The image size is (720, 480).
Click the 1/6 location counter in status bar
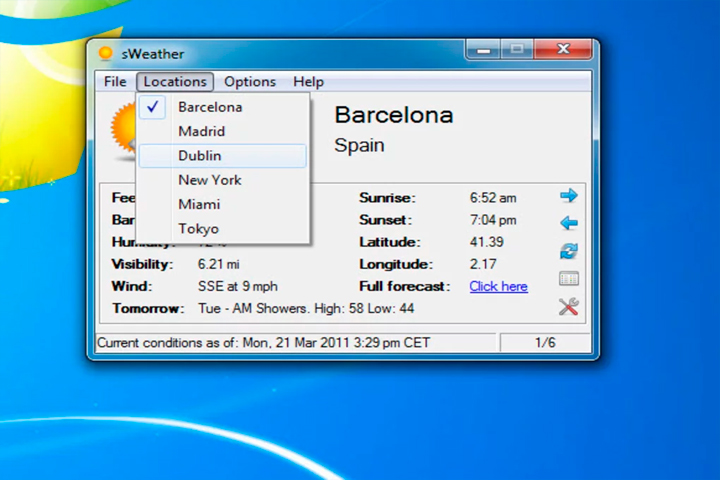tap(545, 343)
